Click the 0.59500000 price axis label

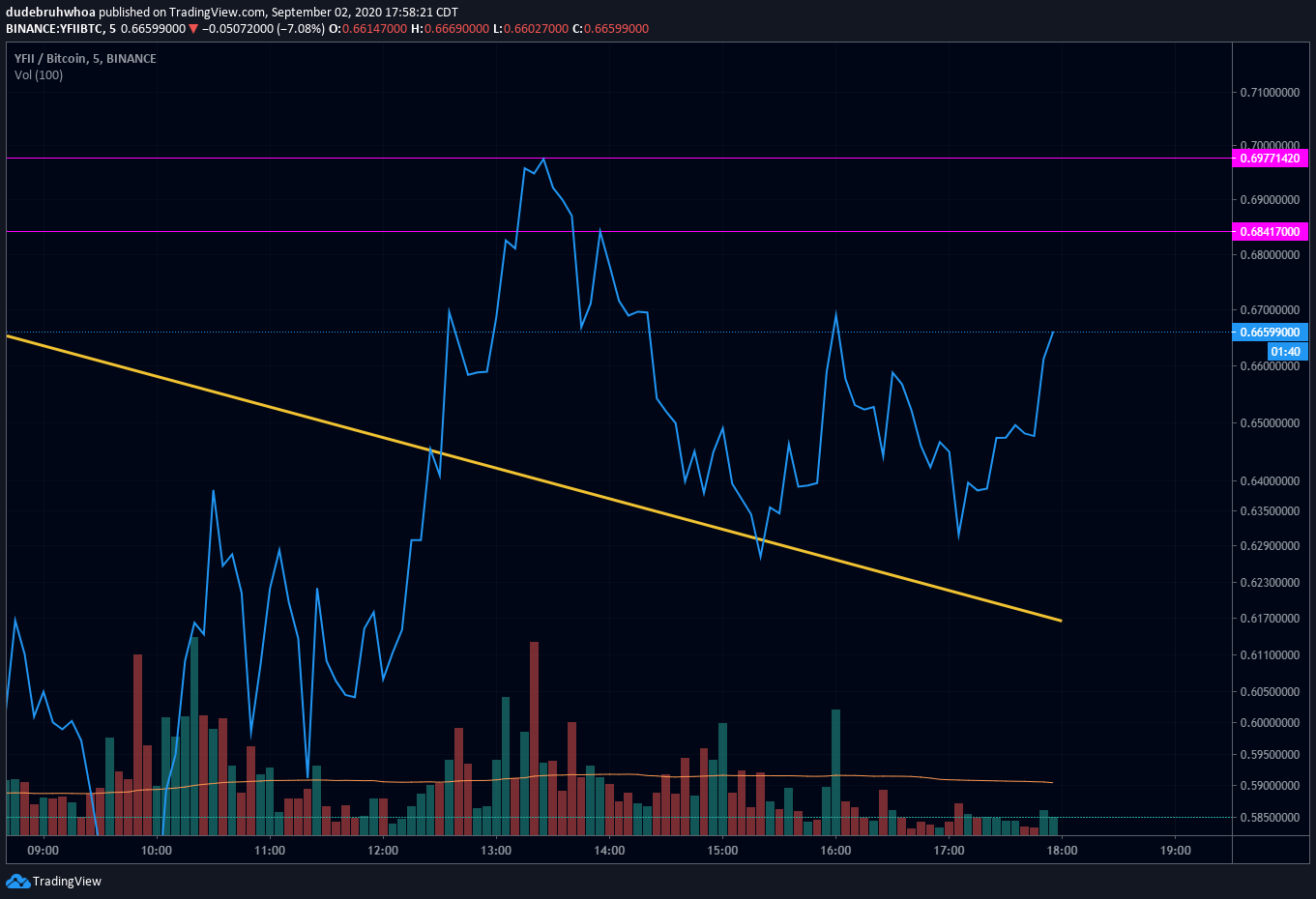pyautogui.click(x=1270, y=755)
